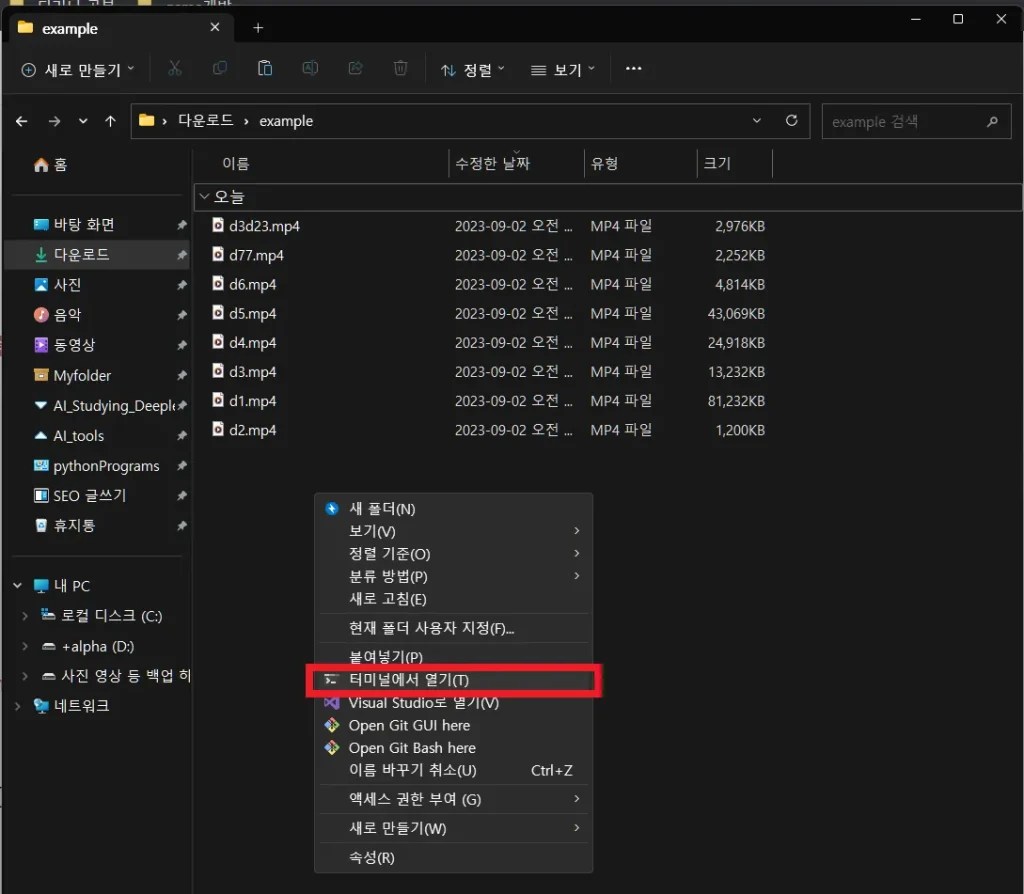Select the Cut icon in the toolbar
Viewport: 1024px width, 894px height.
tap(174, 69)
